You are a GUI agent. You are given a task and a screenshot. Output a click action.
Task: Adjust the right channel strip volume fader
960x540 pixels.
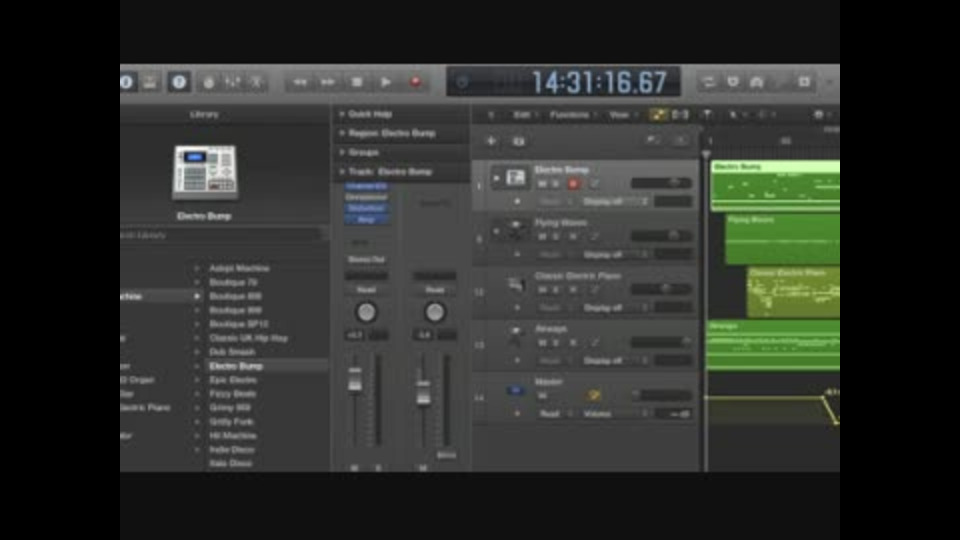(423, 392)
